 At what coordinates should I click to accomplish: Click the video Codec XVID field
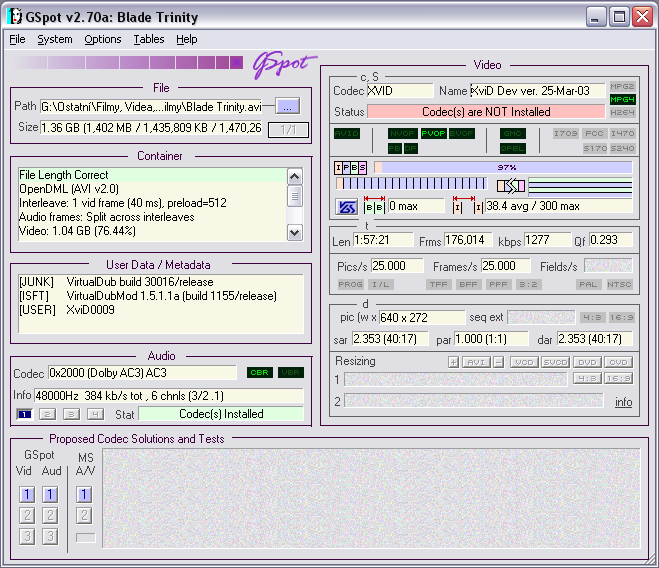click(x=399, y=91)
